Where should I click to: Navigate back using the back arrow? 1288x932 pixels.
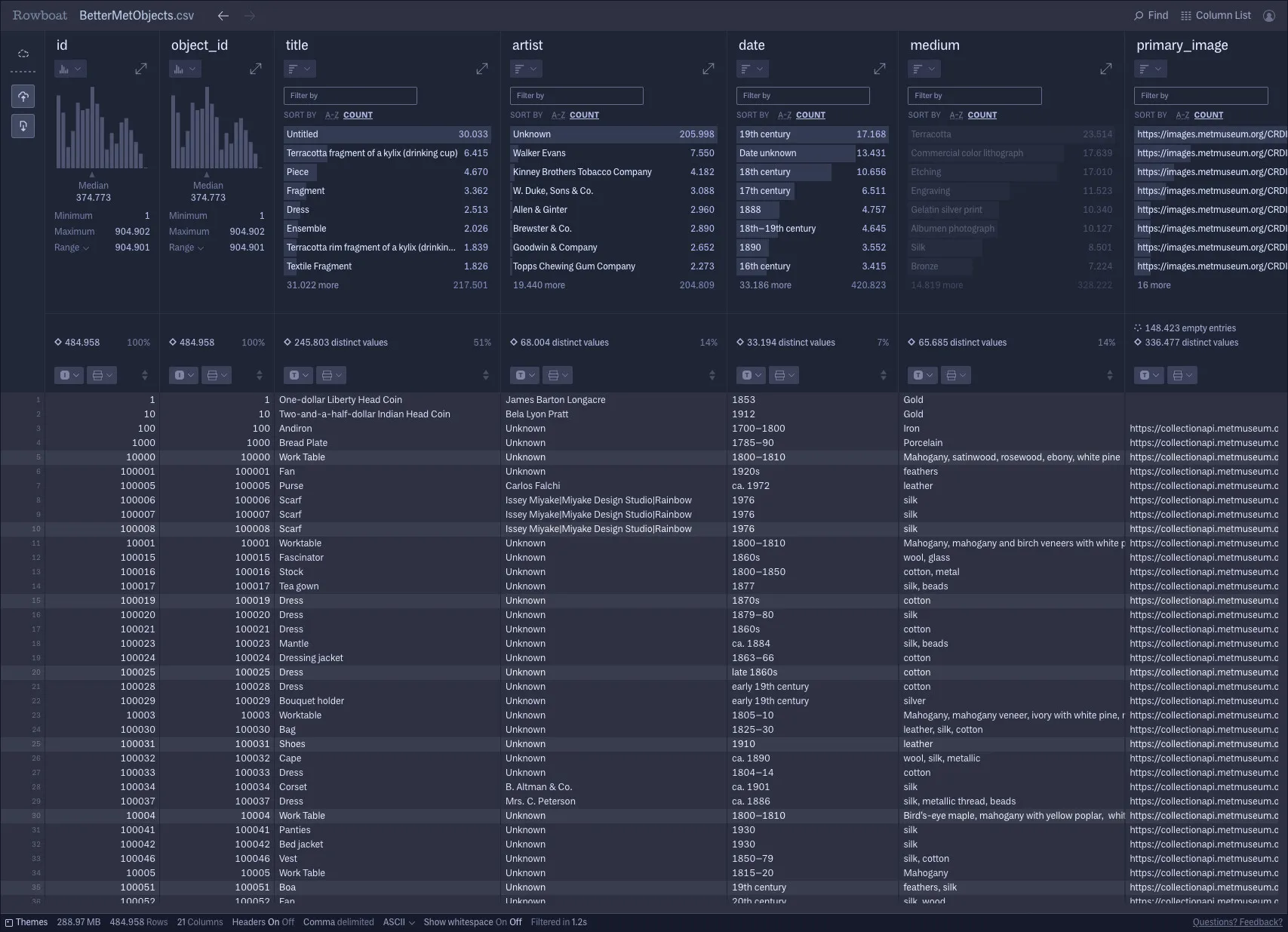(x=223, y=15)
